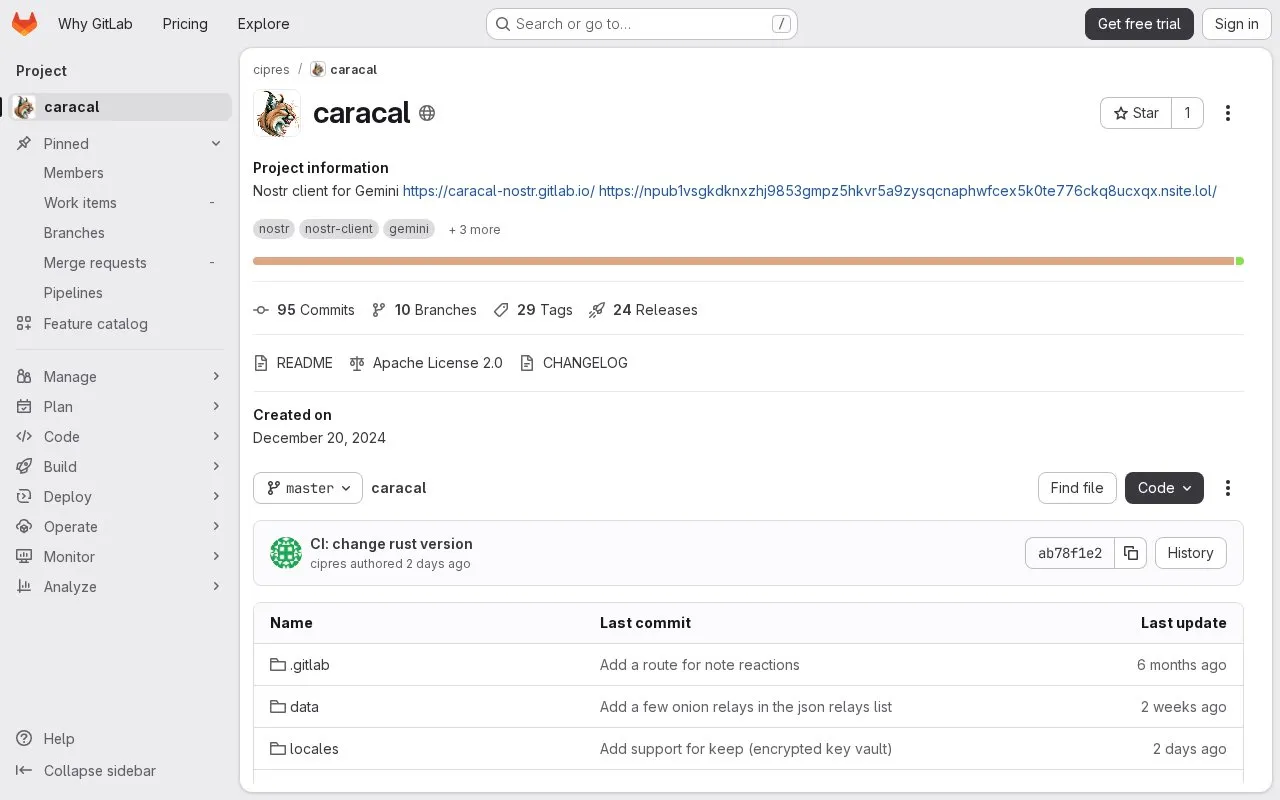
Task: Click the cipres author avatar
Action: pyautogui.click(x=286, y=553)
